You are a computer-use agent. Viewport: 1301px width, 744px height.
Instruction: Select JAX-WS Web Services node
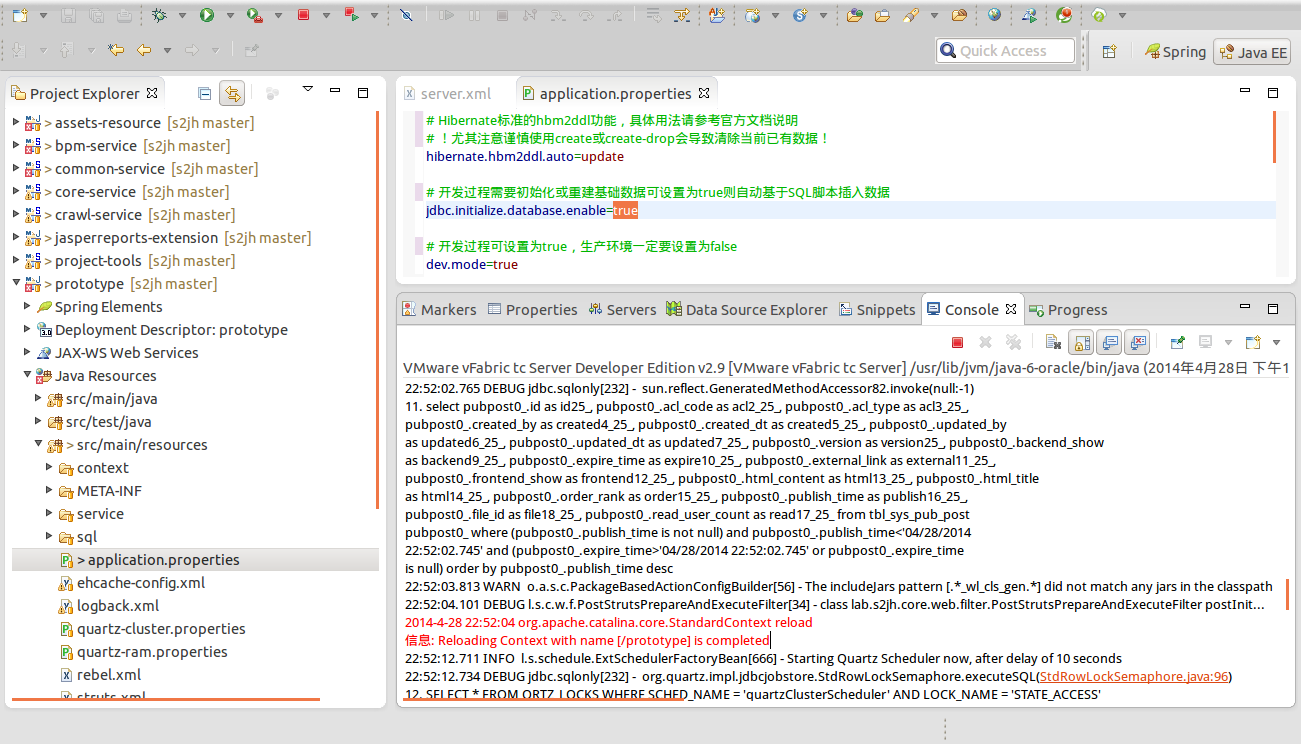coord(118,352)
